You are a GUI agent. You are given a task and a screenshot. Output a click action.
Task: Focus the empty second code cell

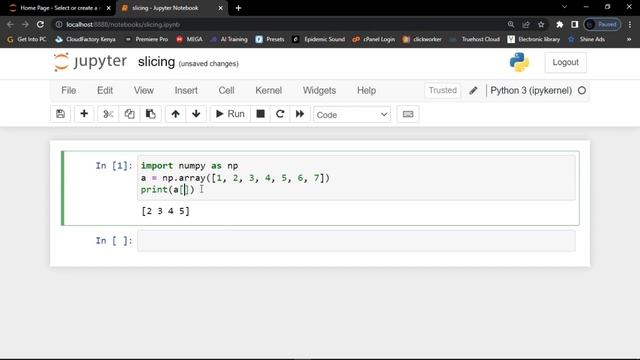pyautogui.click(x=356, y=240)
